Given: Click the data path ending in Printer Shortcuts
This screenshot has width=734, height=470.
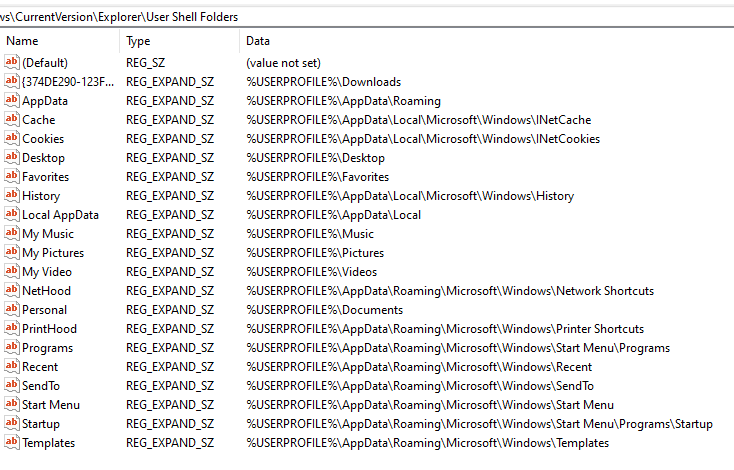Looking at the screenshot, I should click(x=445, y=329).
